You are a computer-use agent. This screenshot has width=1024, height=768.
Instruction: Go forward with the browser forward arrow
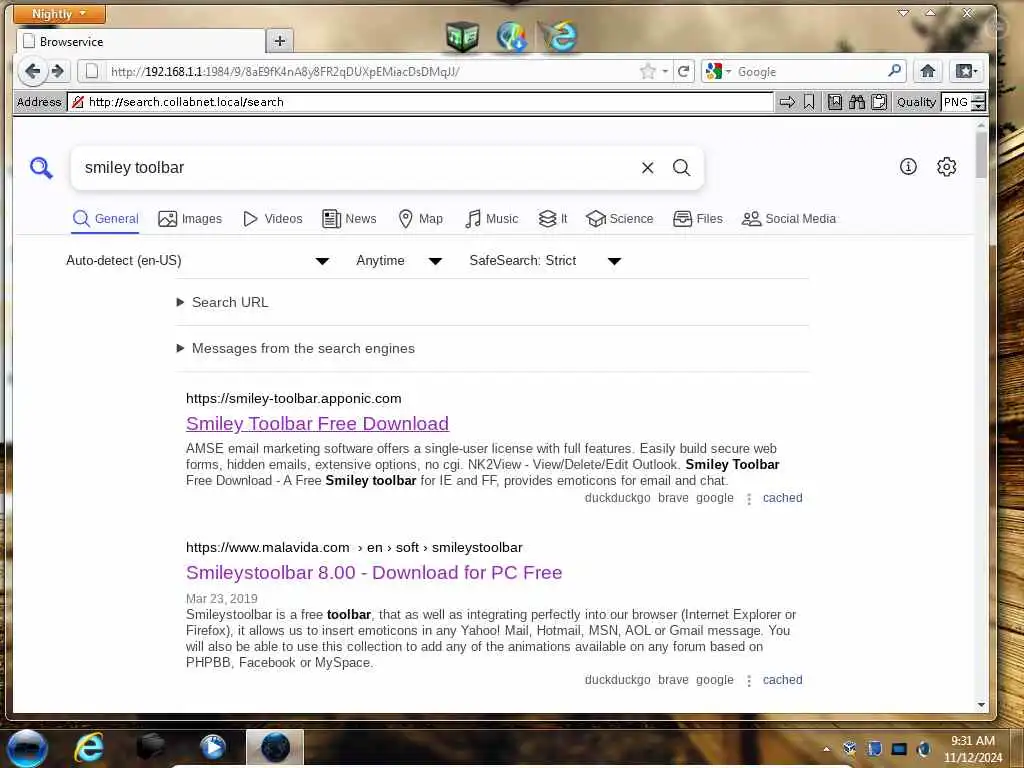(x=57, y=71)
